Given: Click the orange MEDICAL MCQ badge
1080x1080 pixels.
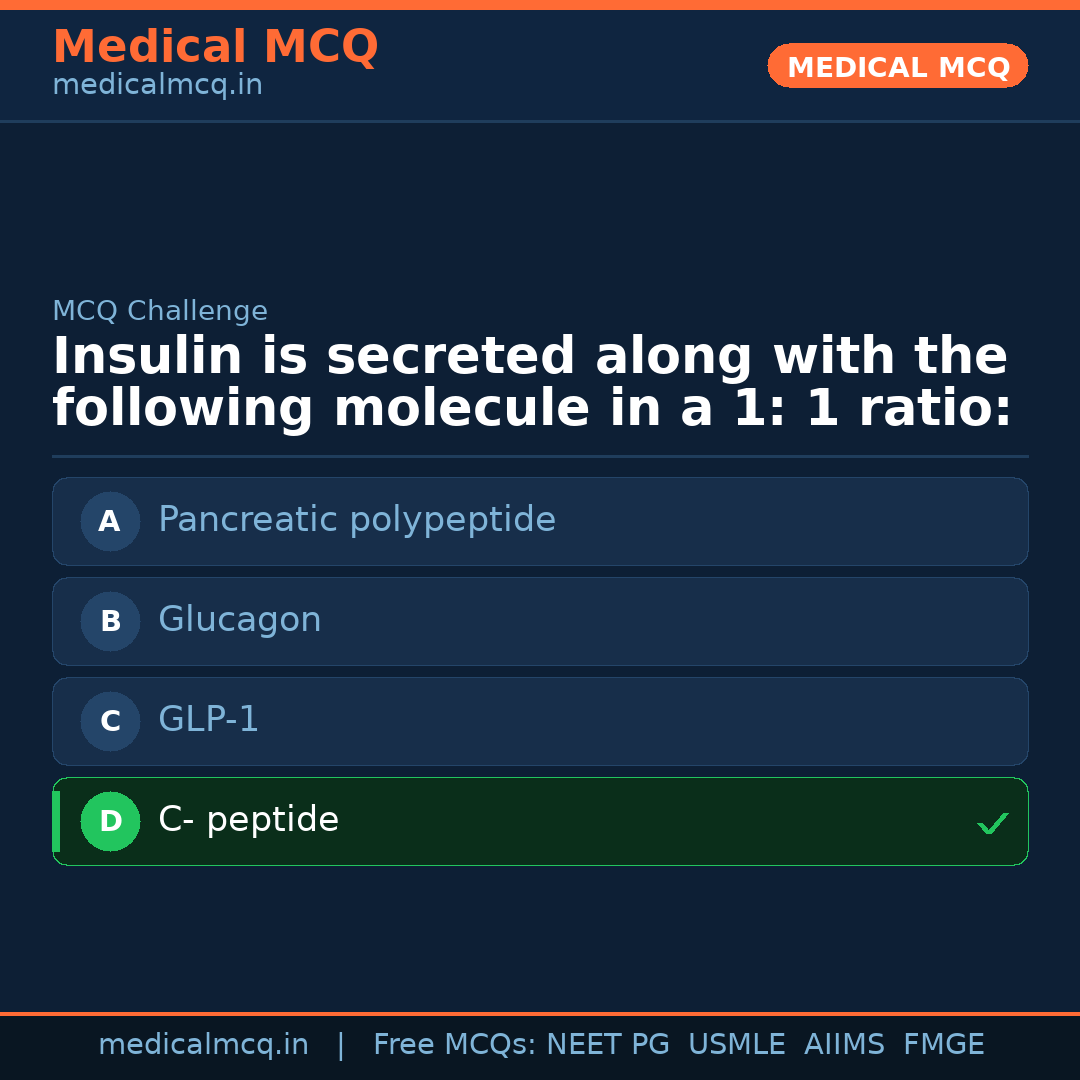Looking at the screenshot, I should 897,66.
